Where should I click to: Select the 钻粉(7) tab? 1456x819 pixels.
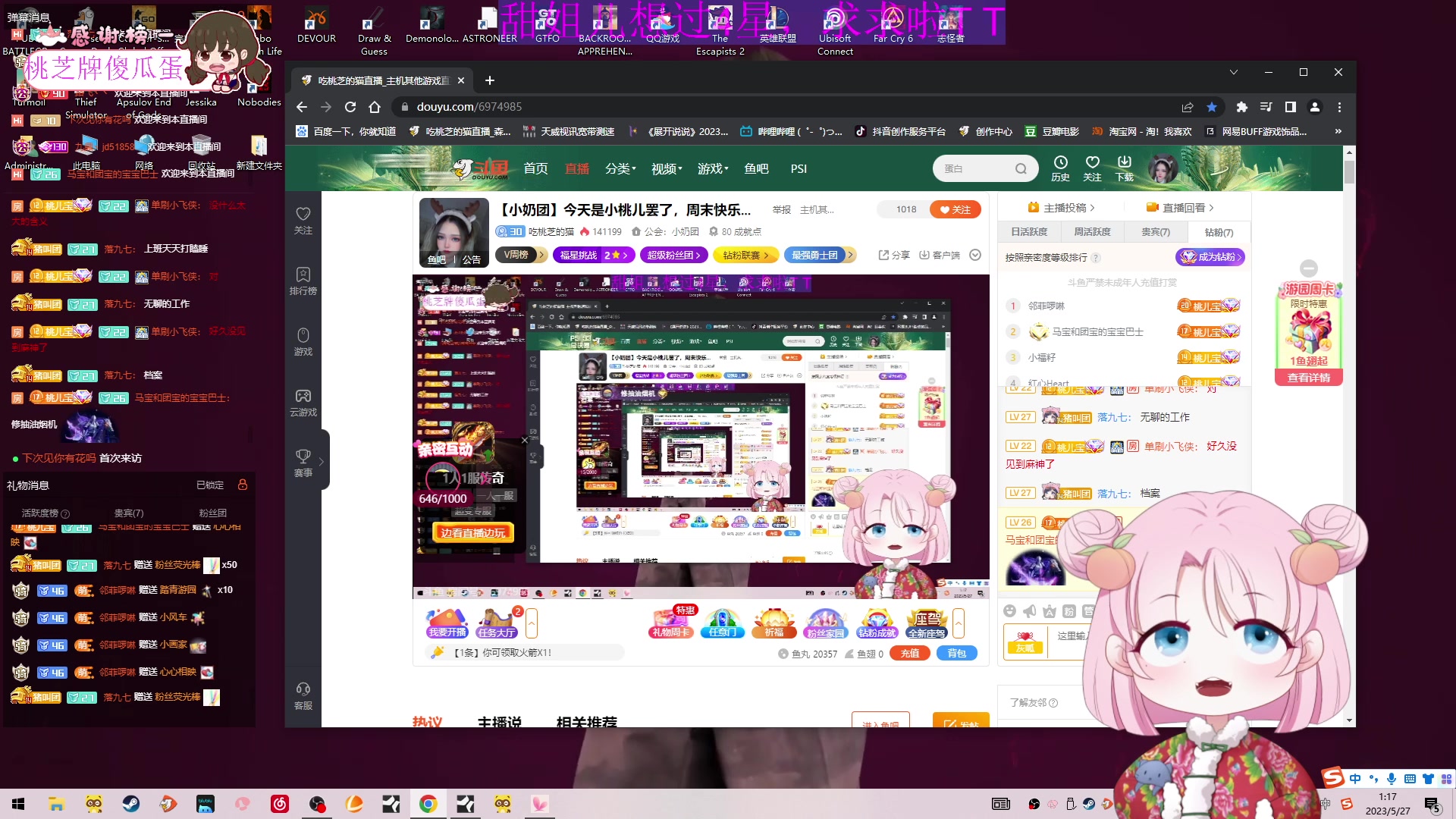pos(1219,232)
